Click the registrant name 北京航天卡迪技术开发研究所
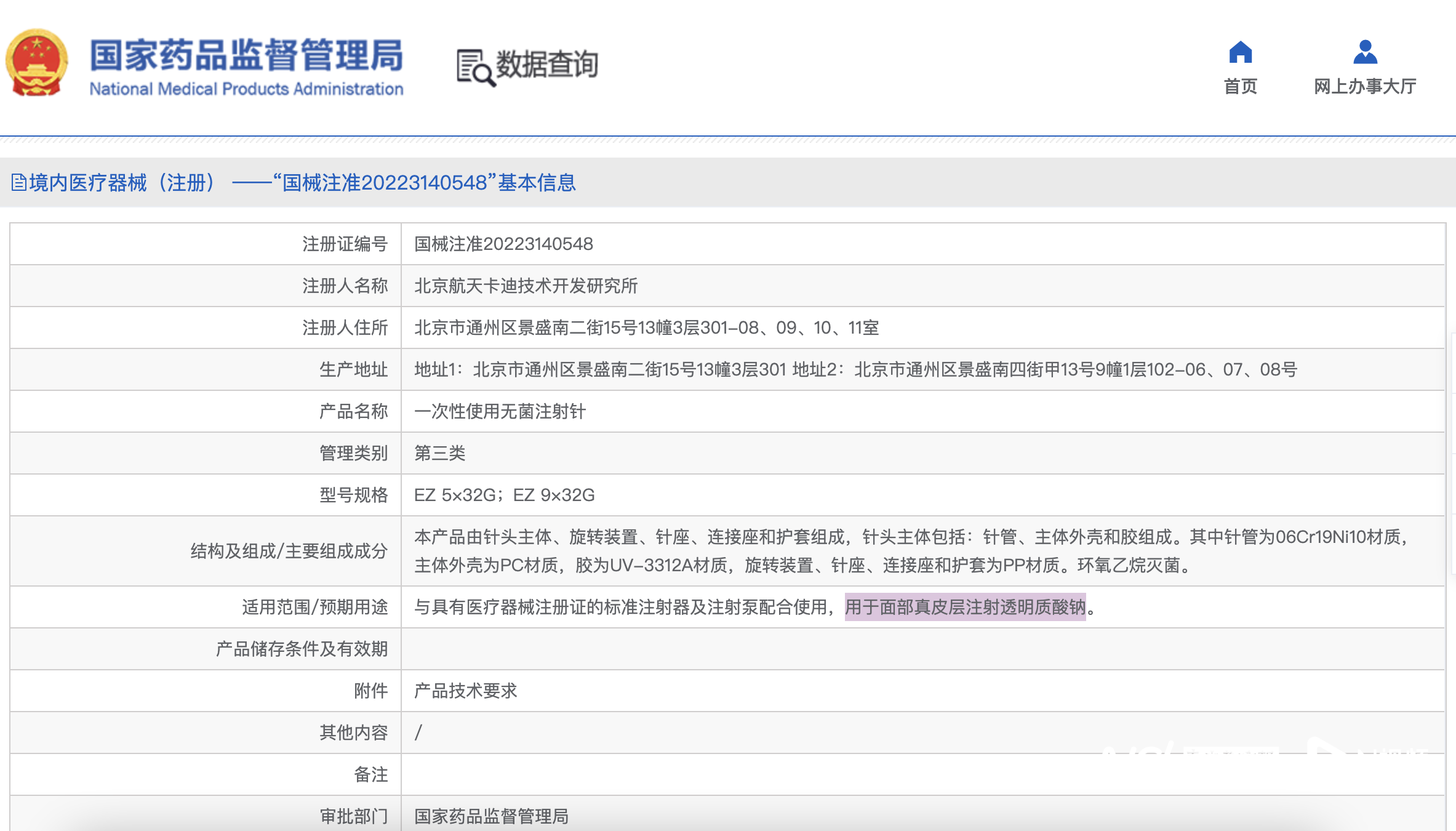Image resolution: width=1456 pixels, height=831 pixels. 526,286
